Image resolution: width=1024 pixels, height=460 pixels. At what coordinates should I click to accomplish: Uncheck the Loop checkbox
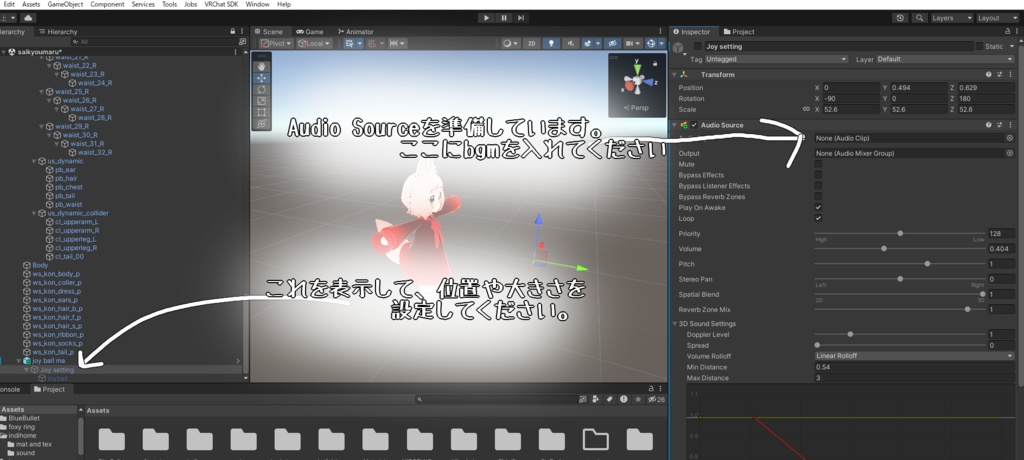[818, 218]
